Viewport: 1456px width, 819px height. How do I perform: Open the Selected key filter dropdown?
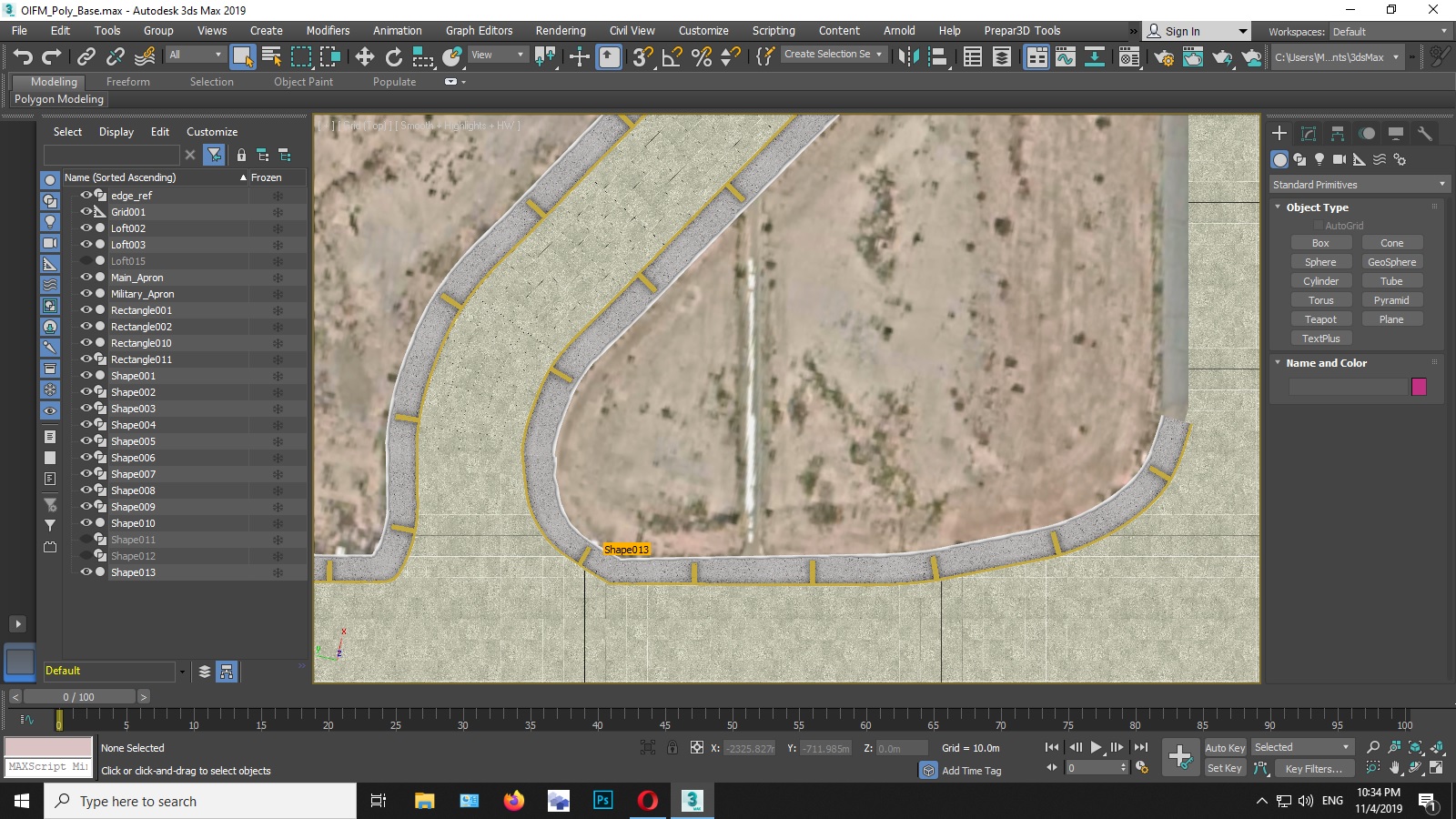[1302, 747]
